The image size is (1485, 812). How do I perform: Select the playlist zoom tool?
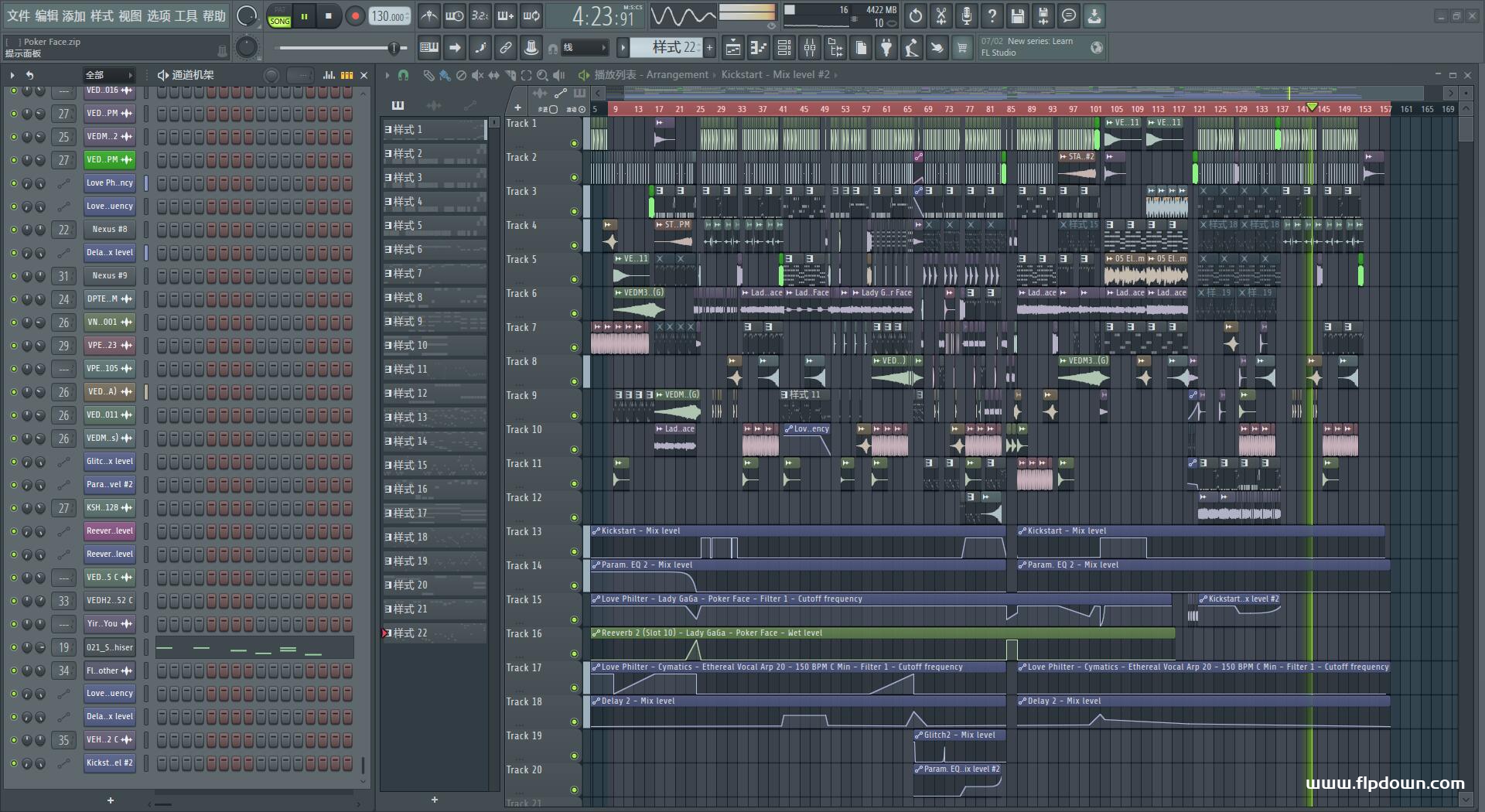coord(542,75)
